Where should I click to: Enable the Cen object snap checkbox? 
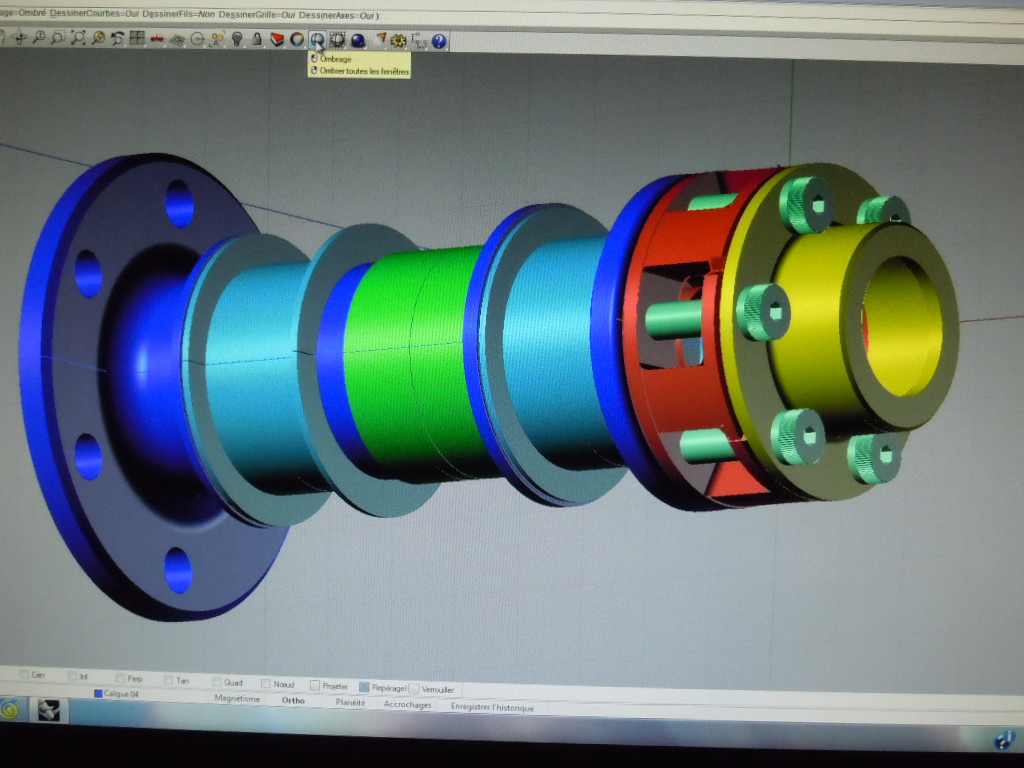[24, 674]
